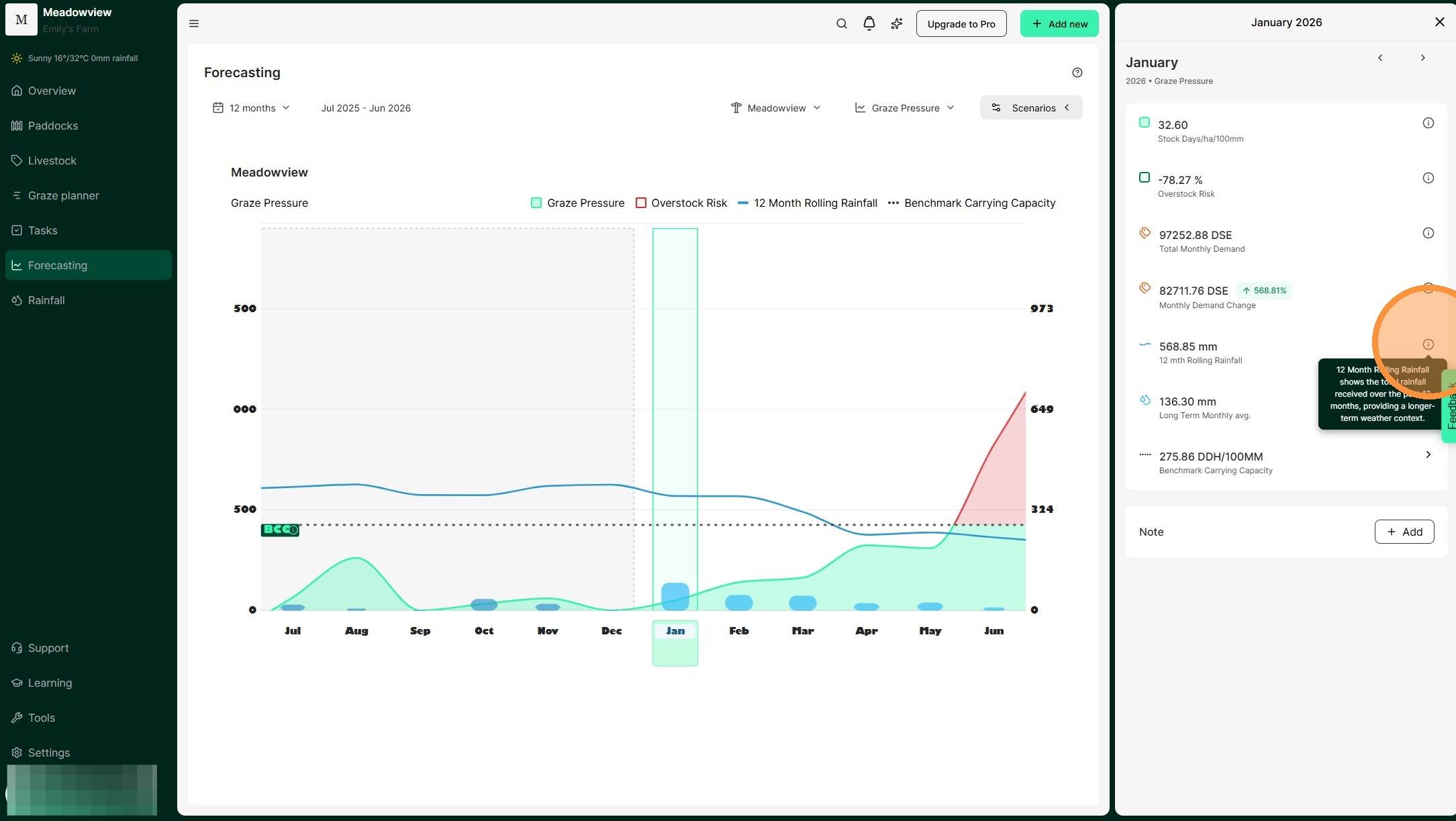The width and height of the screenshot is (1456, 821).
Task: Click the Upgrade to Pro button
Action: coord(961,23)
